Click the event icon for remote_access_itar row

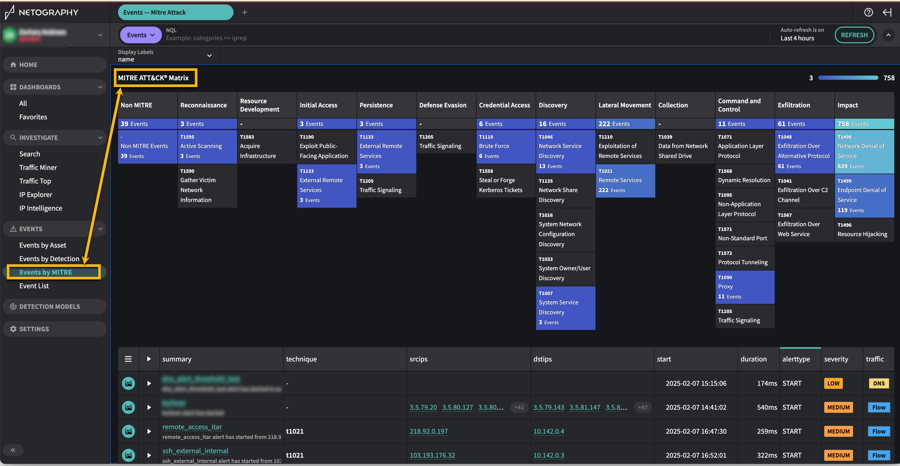[128, 431]
